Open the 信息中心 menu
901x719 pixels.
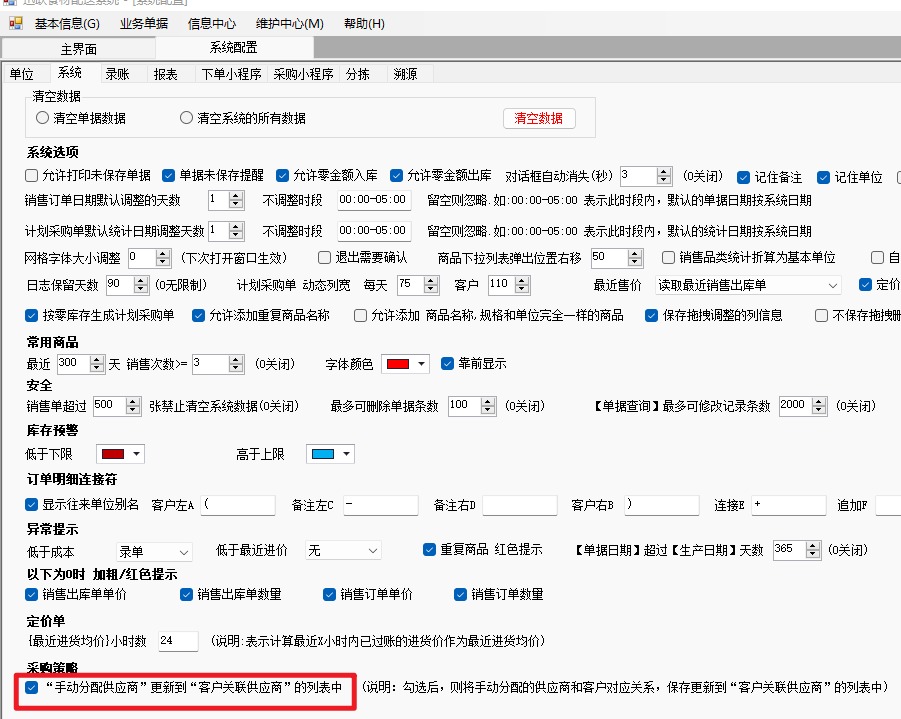tap(211, 24)
